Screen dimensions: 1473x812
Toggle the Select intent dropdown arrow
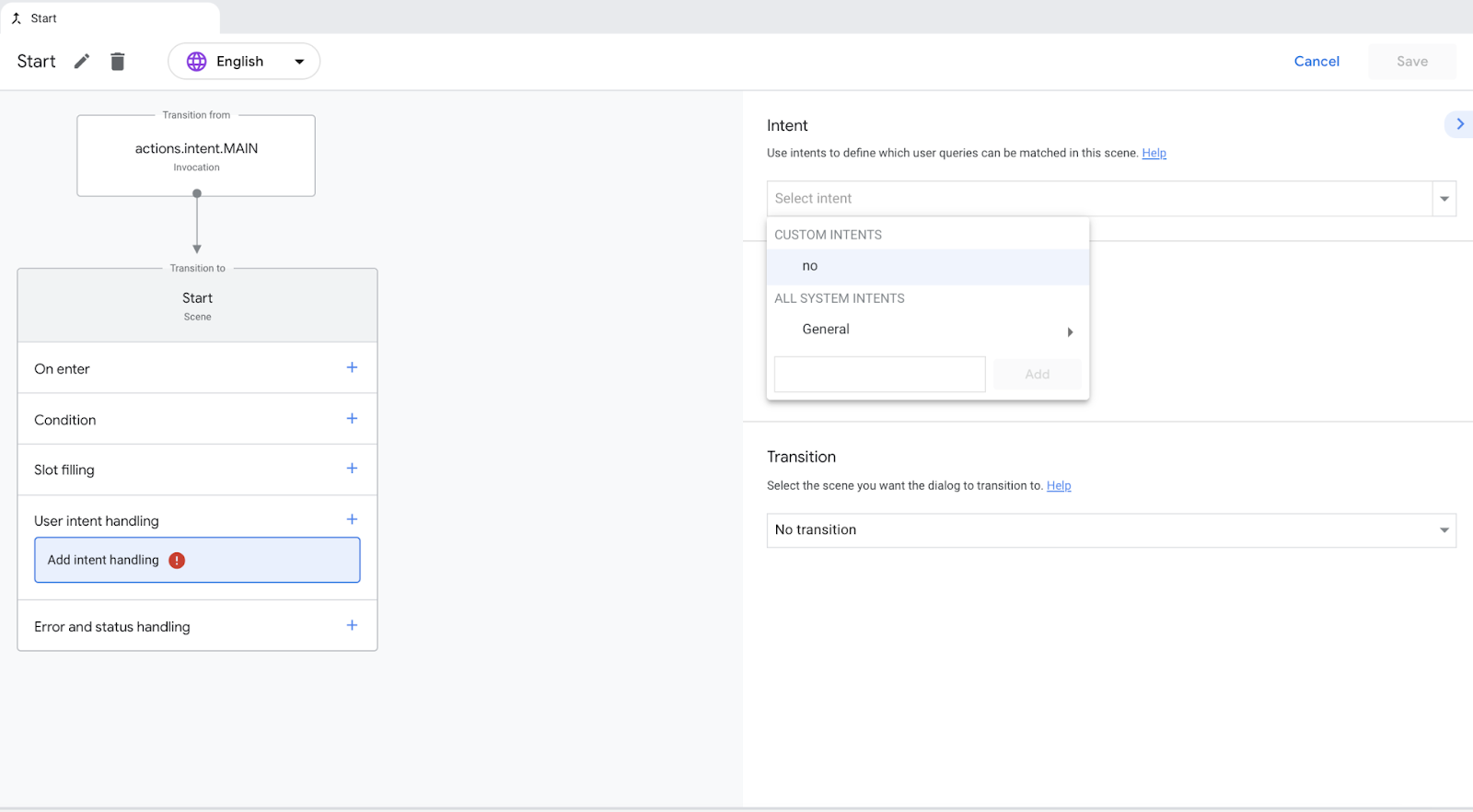coord(1444,199)
